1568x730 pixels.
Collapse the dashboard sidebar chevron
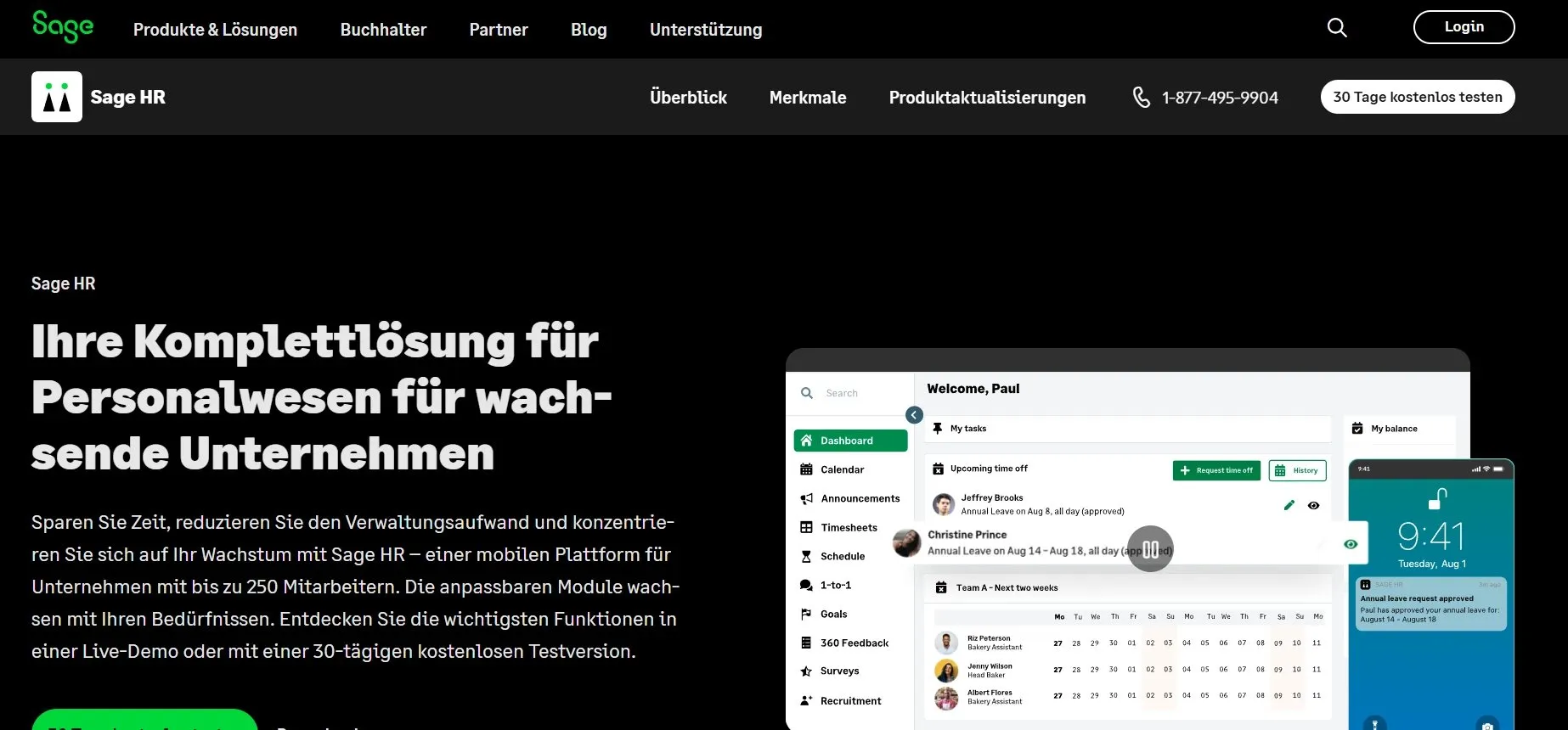coord(914,415)
